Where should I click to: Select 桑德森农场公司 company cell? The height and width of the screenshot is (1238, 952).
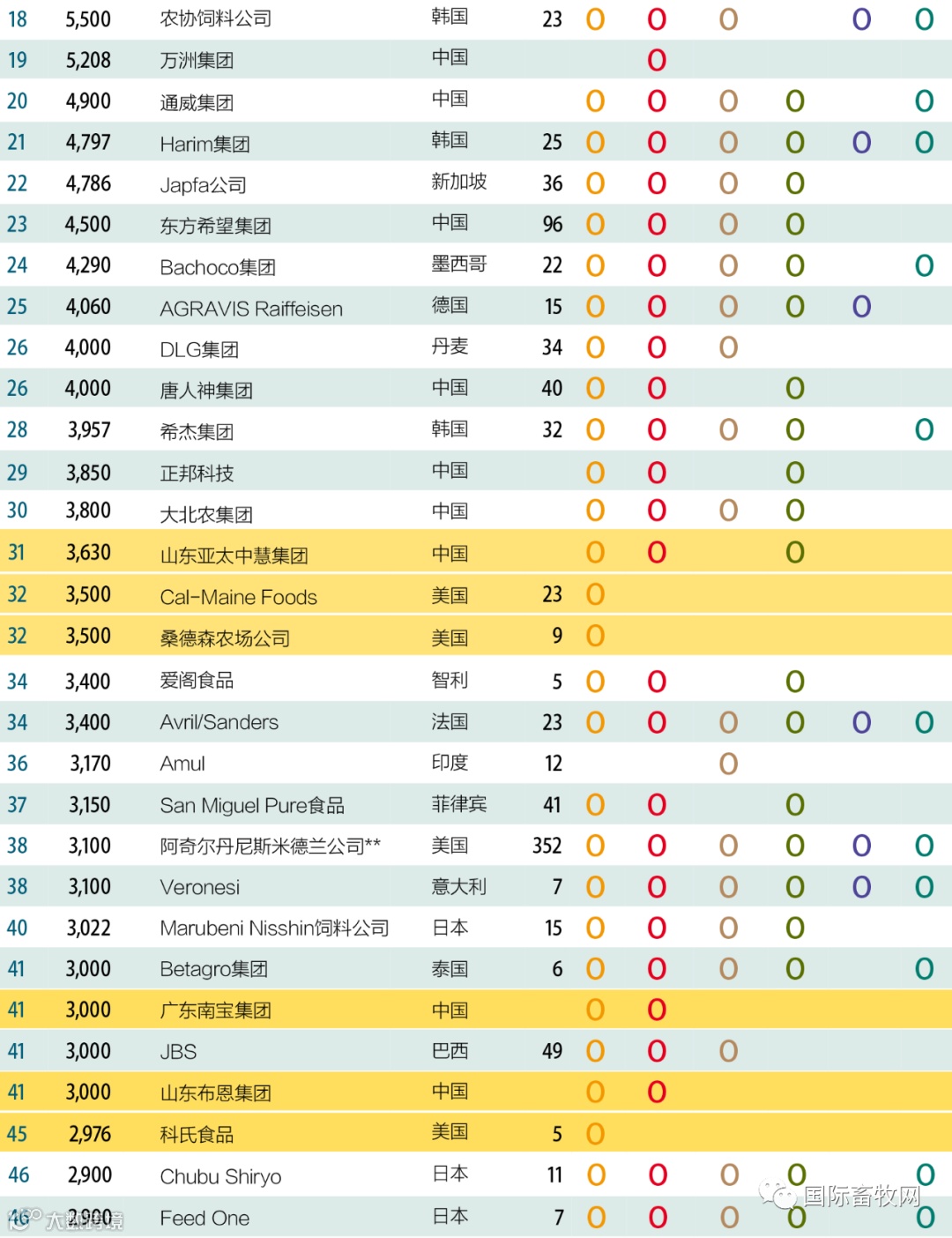tap(225, 638)
